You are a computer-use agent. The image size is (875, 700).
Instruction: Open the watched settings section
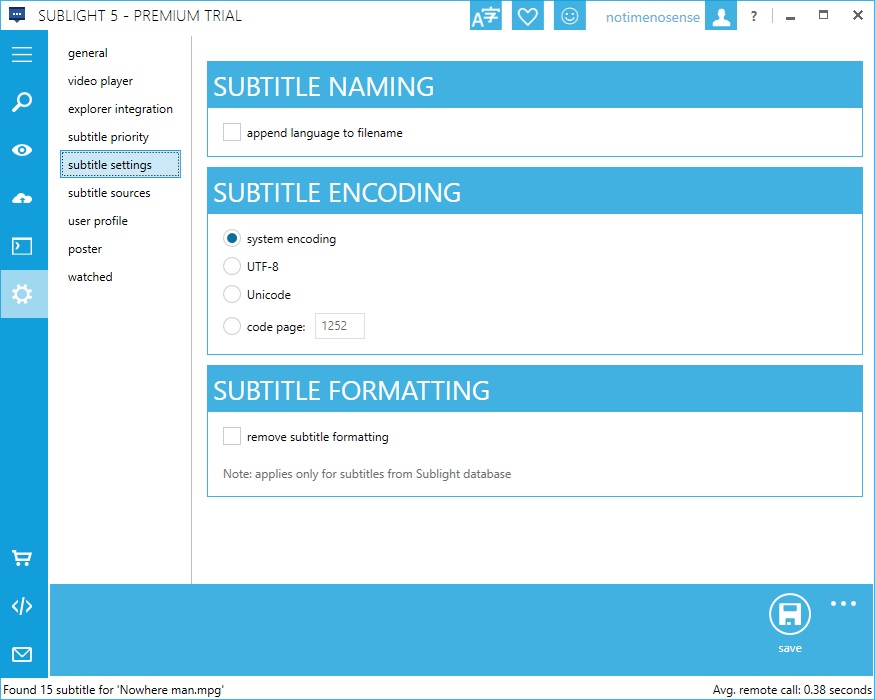click(90, 277)
